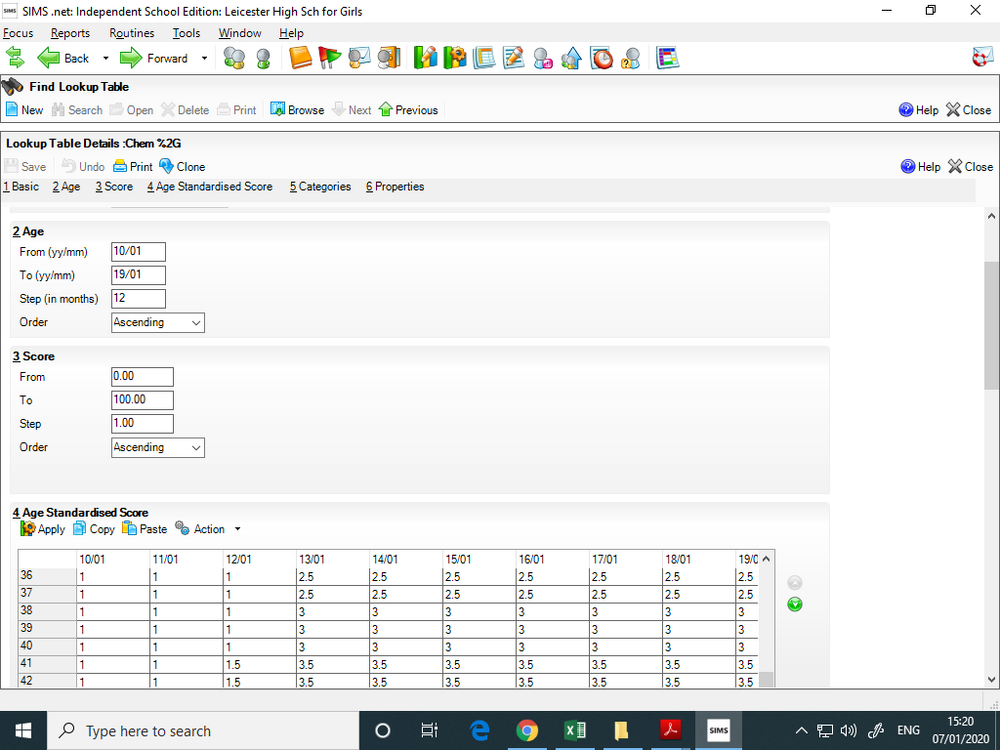Open the orange diary book icon

[x=300, y=58]
